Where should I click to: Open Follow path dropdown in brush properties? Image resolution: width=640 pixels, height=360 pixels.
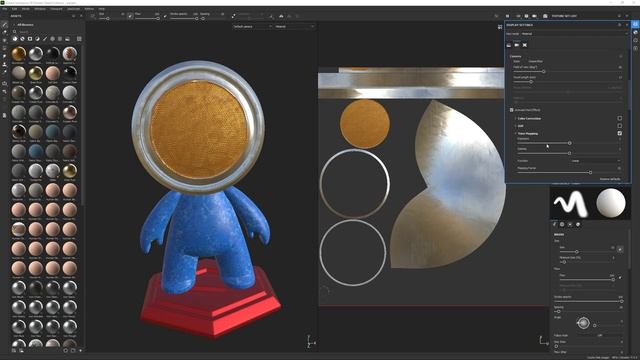(x=600, y=335)
